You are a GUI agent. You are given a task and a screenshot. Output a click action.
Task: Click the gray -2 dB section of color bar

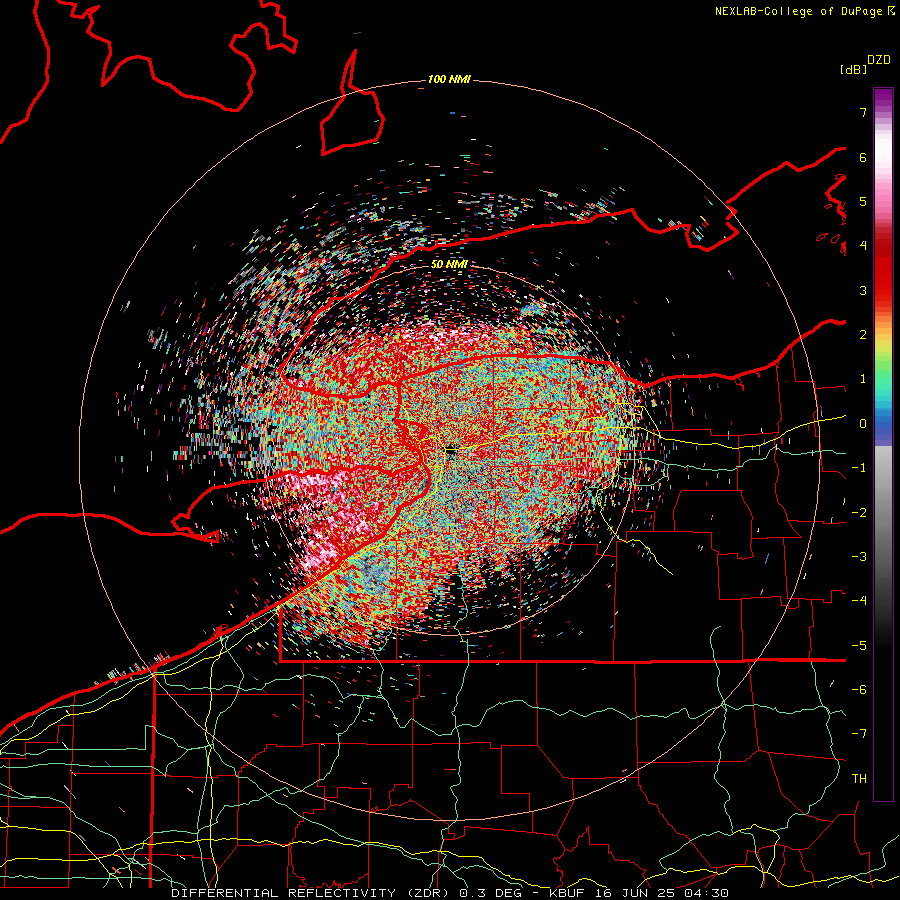point(883,513)
